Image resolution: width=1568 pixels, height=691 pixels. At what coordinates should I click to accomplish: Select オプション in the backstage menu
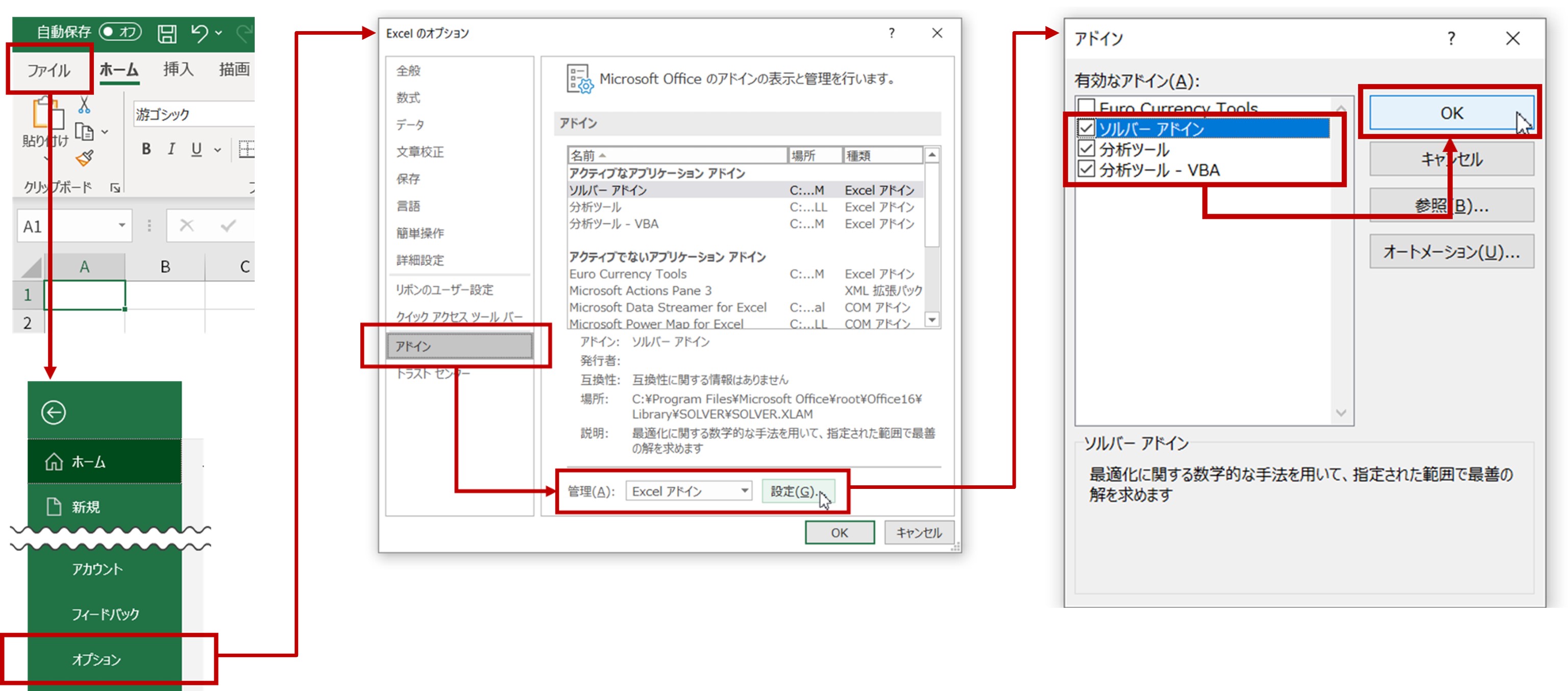(96, 659)
